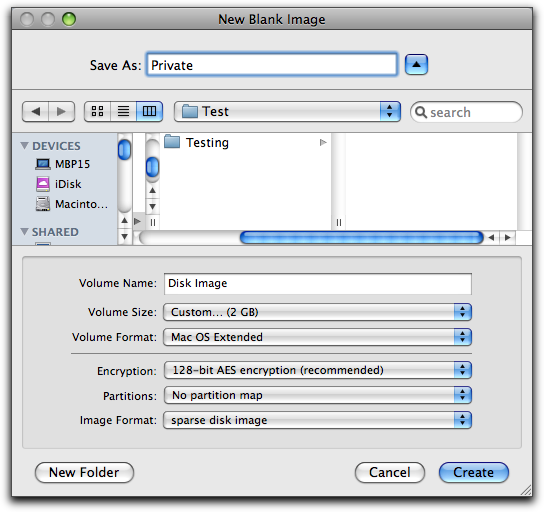
Task: Select the Testing folder
Action: (x=246, y=143)
